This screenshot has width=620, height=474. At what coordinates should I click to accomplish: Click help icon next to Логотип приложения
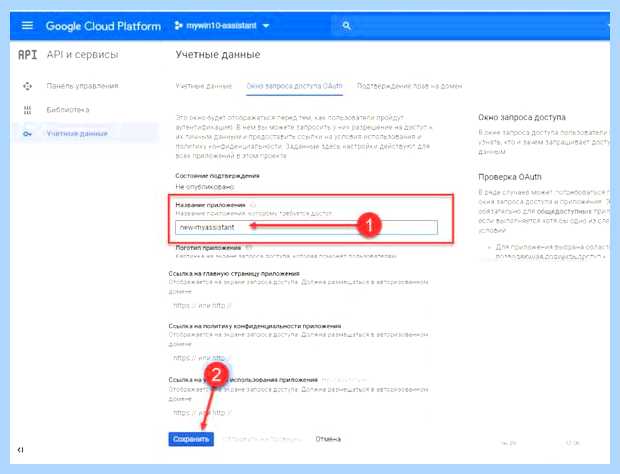[x=248, y=247]
